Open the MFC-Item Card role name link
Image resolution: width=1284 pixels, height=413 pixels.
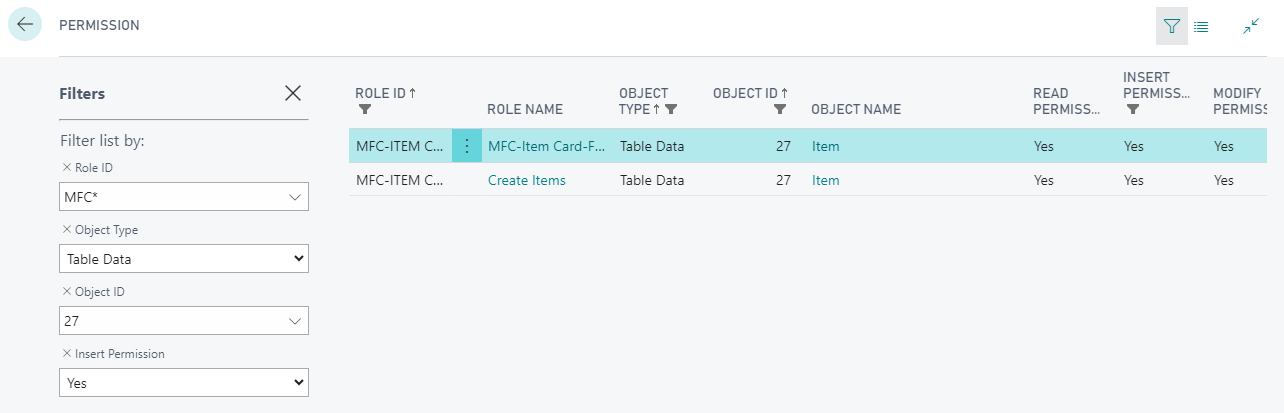point(547,146)
